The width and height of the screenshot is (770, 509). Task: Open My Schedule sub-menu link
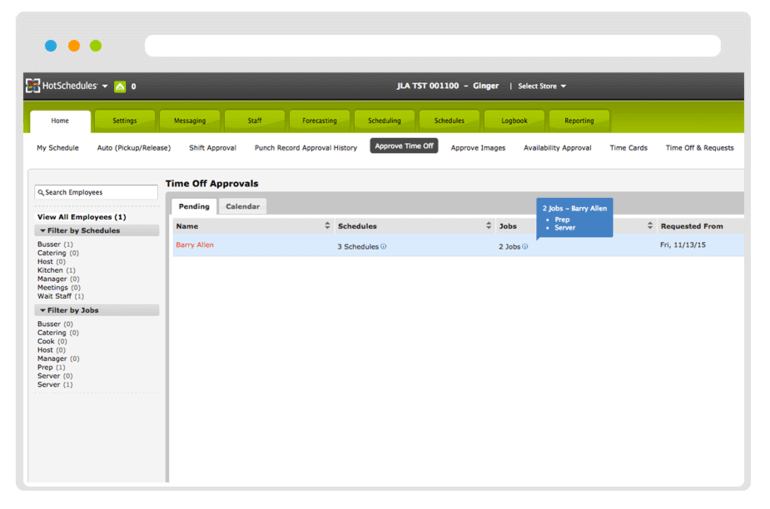(x=57, y=148)
